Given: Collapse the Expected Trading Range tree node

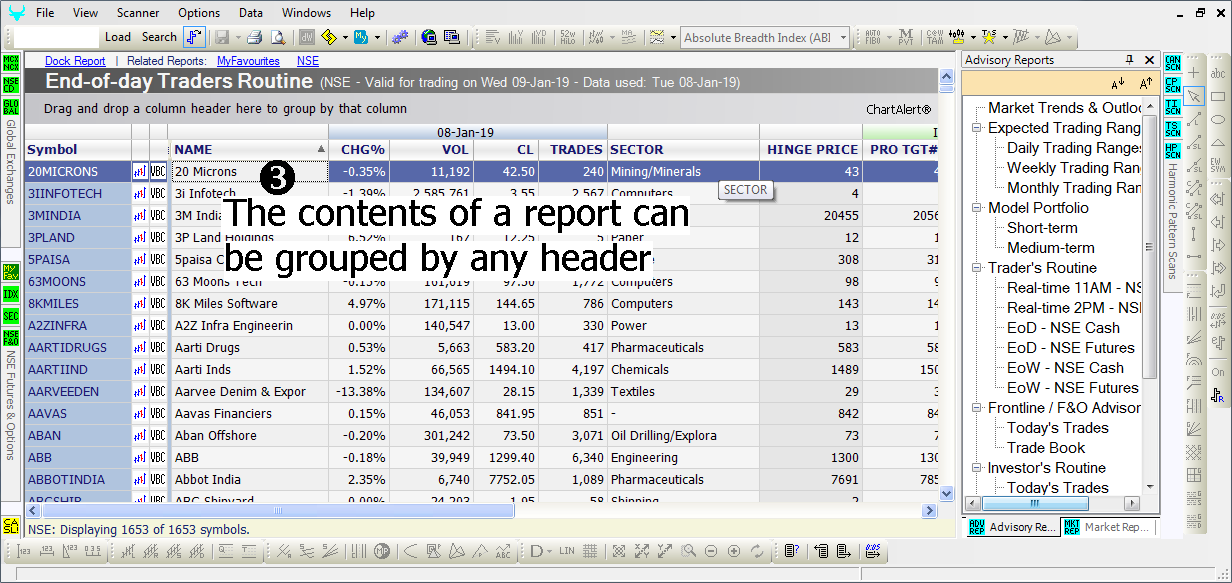Looking at the screenshot, I should [977, 128].
